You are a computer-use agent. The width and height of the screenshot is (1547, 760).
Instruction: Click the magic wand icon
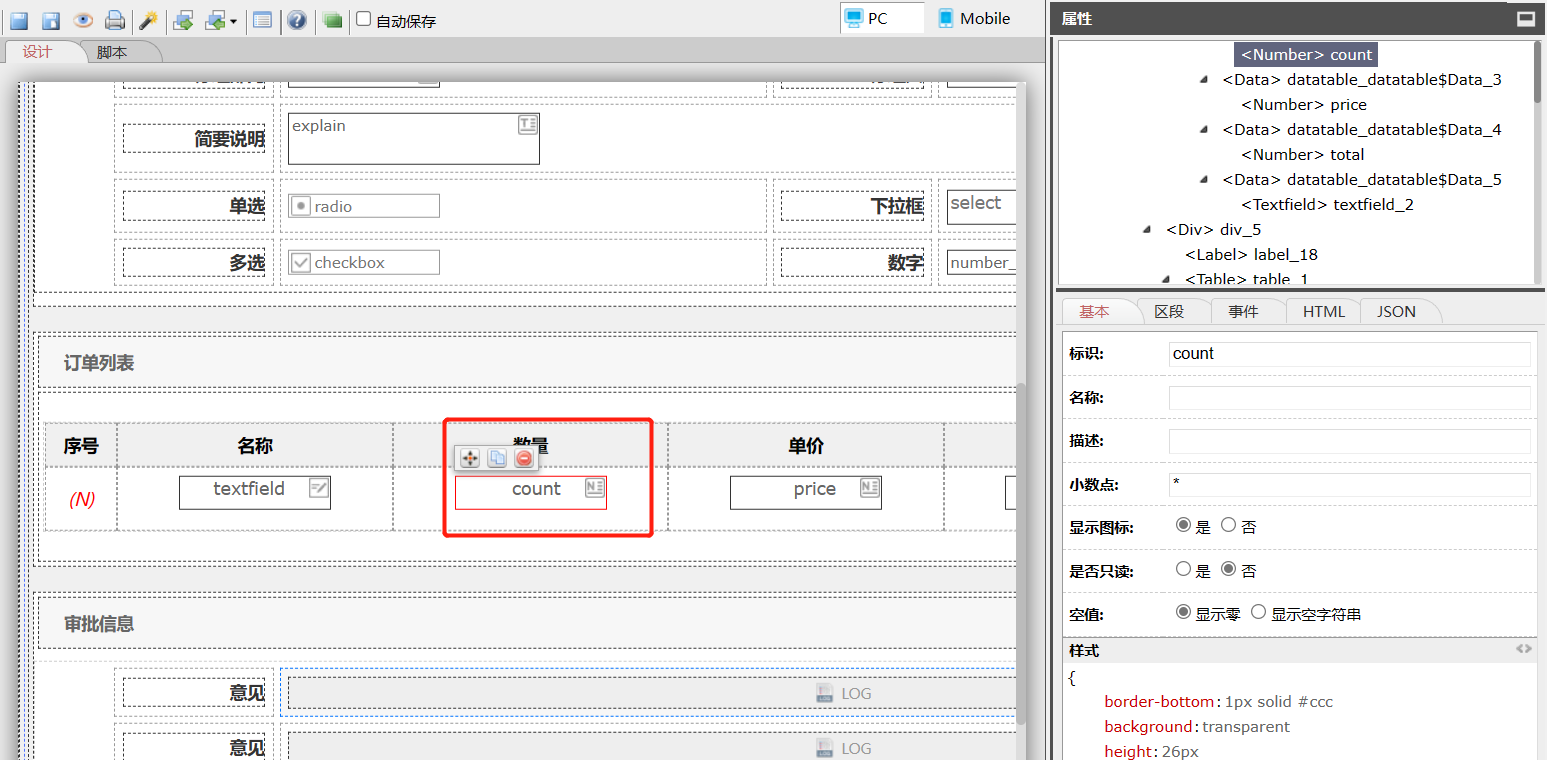pos(148,20)
